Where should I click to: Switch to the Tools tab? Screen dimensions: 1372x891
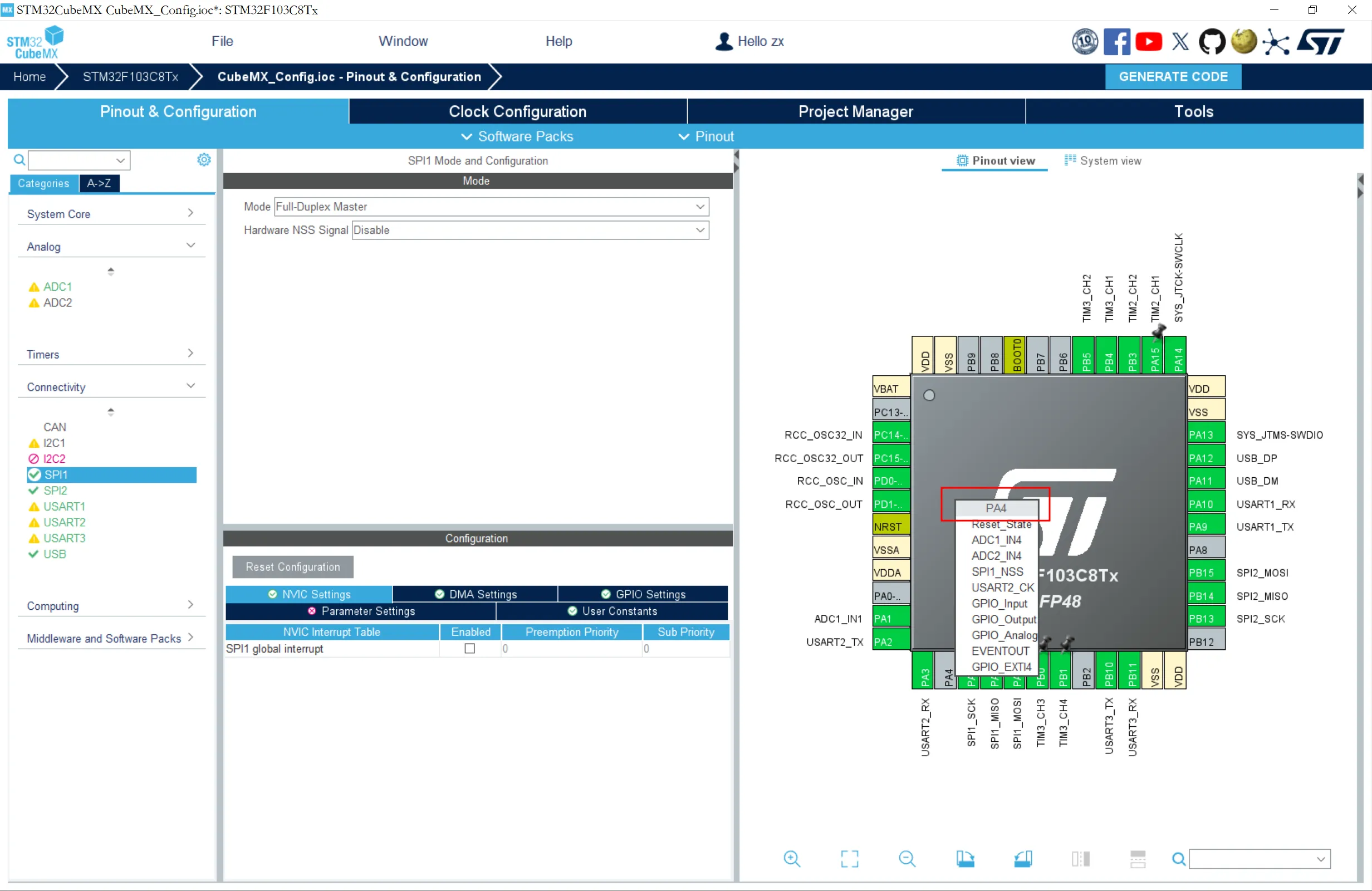1194,111
